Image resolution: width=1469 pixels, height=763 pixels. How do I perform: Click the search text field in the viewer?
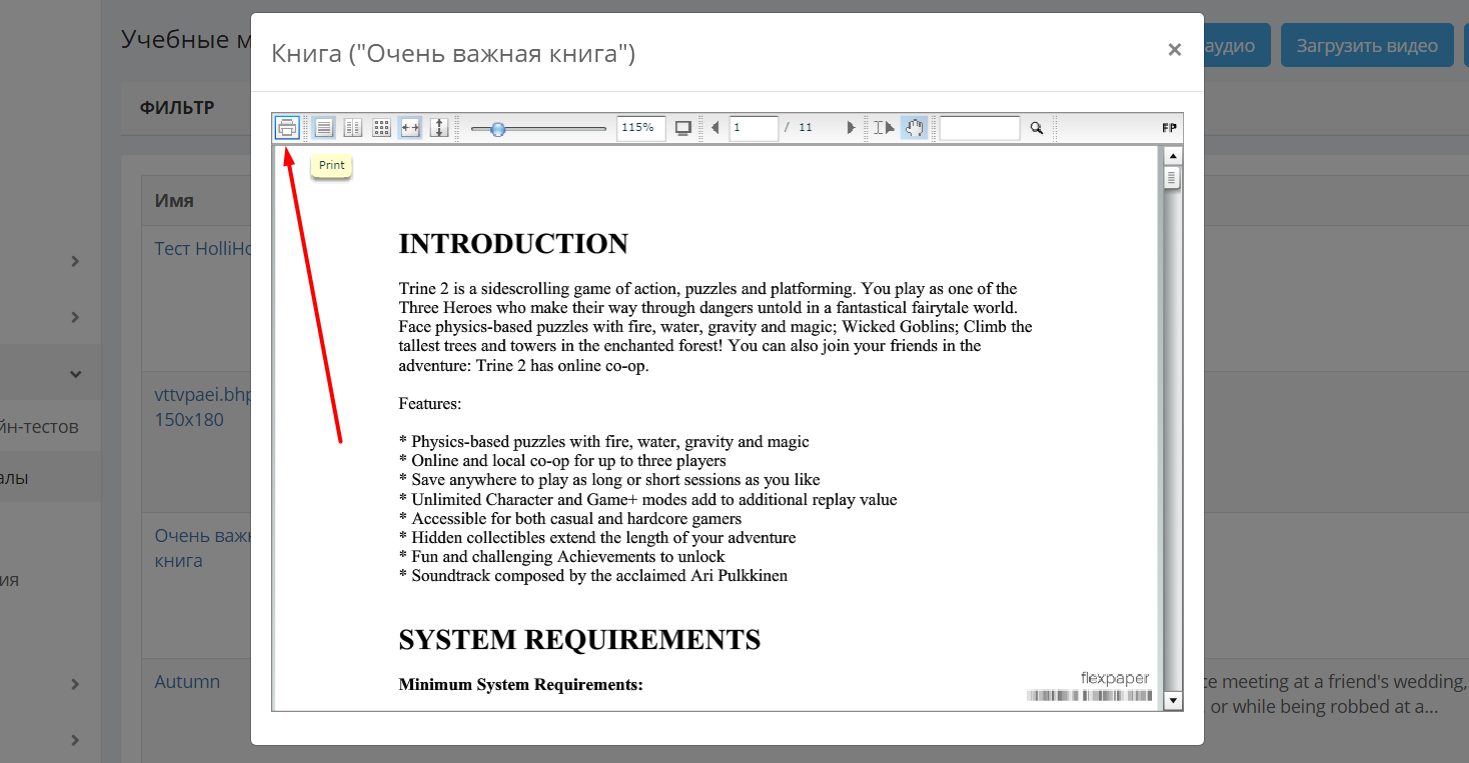980,128
